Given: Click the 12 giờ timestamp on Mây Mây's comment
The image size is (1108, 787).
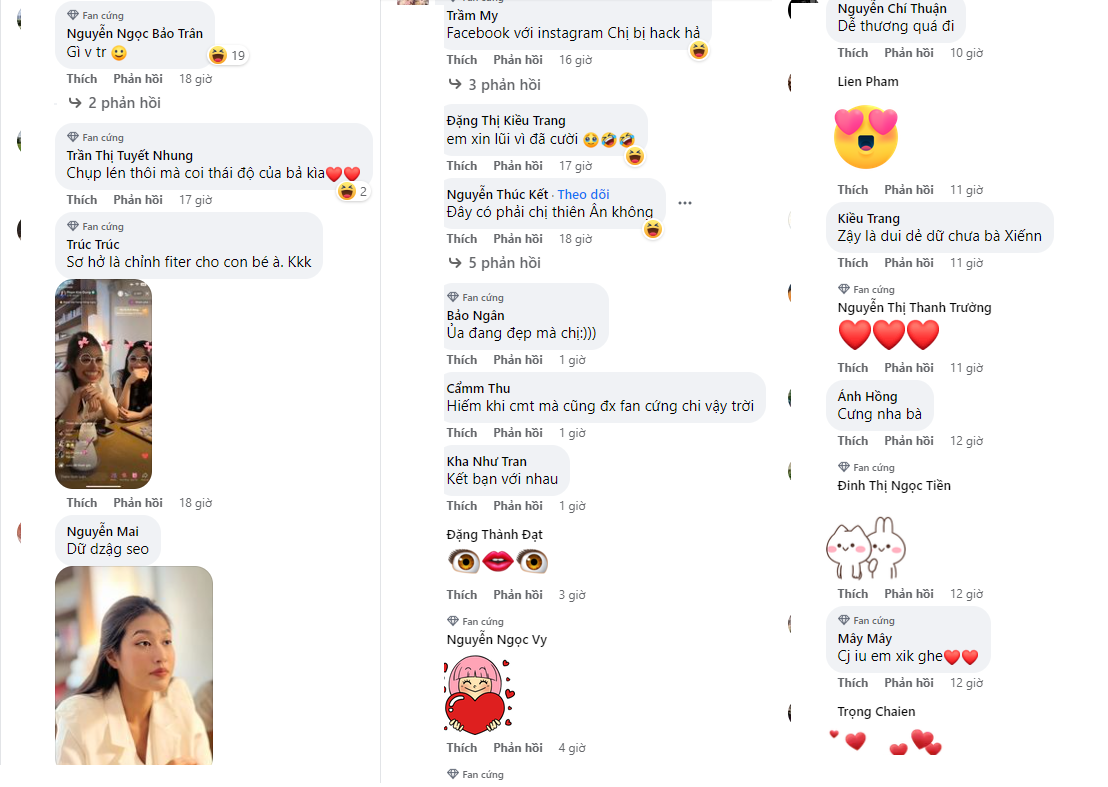Looking at the screenshot, I should point(966,683).
